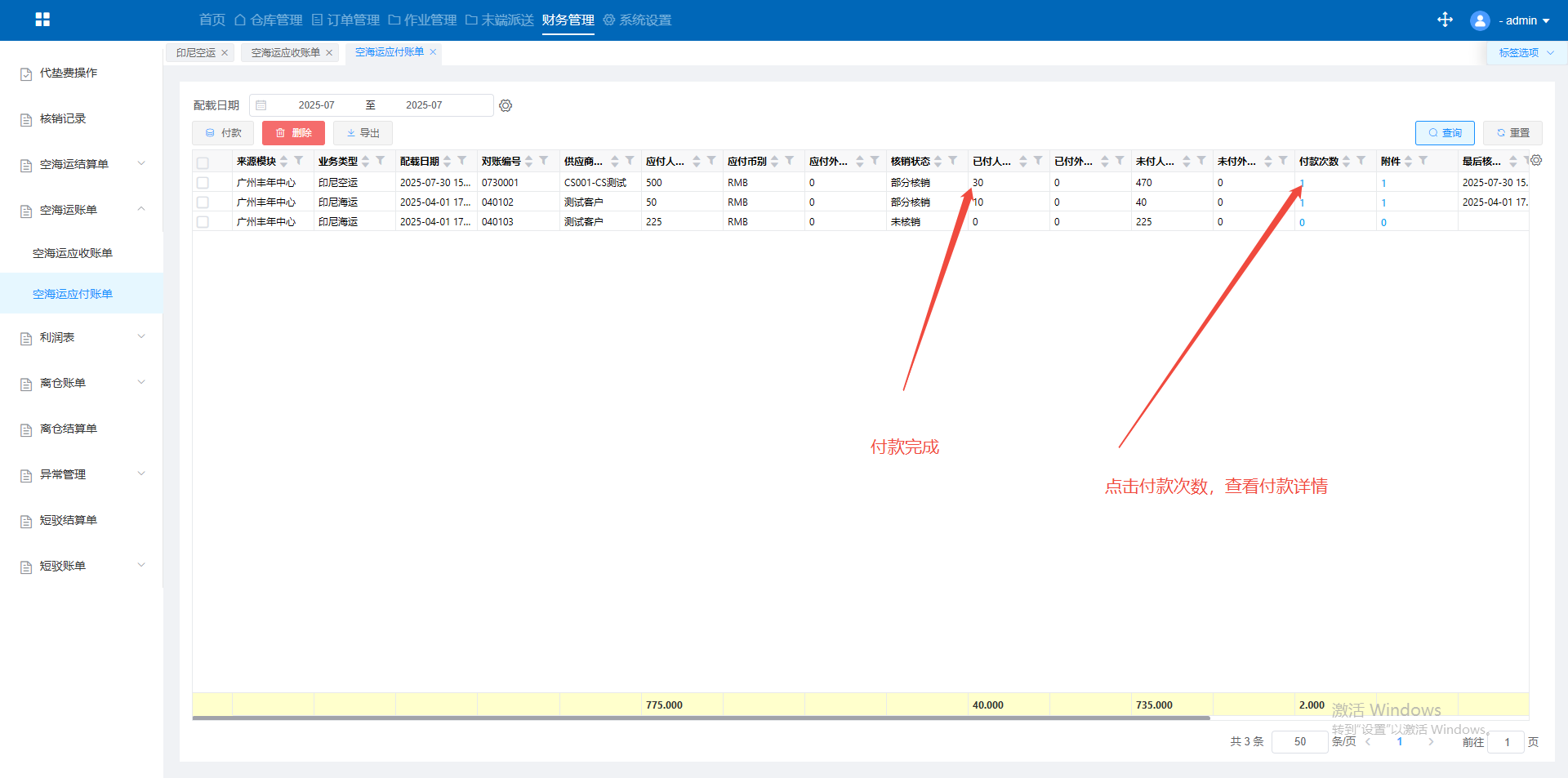Select the checkbox for row 040103
This screenshot has height=778, width=1568.
203,222
